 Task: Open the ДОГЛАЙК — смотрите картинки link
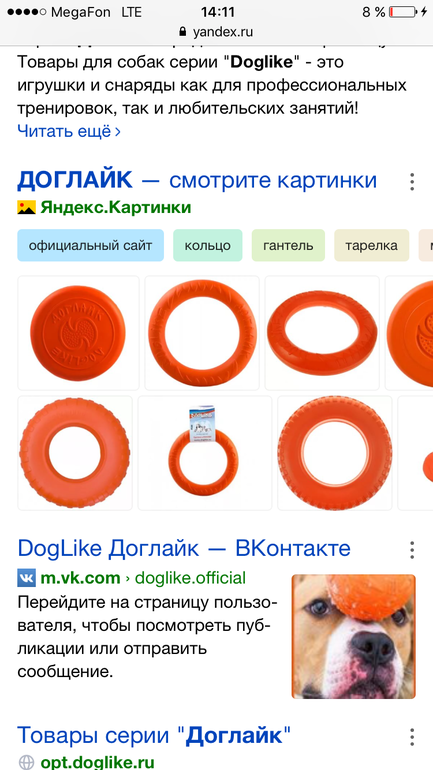[x=197, y=181]
